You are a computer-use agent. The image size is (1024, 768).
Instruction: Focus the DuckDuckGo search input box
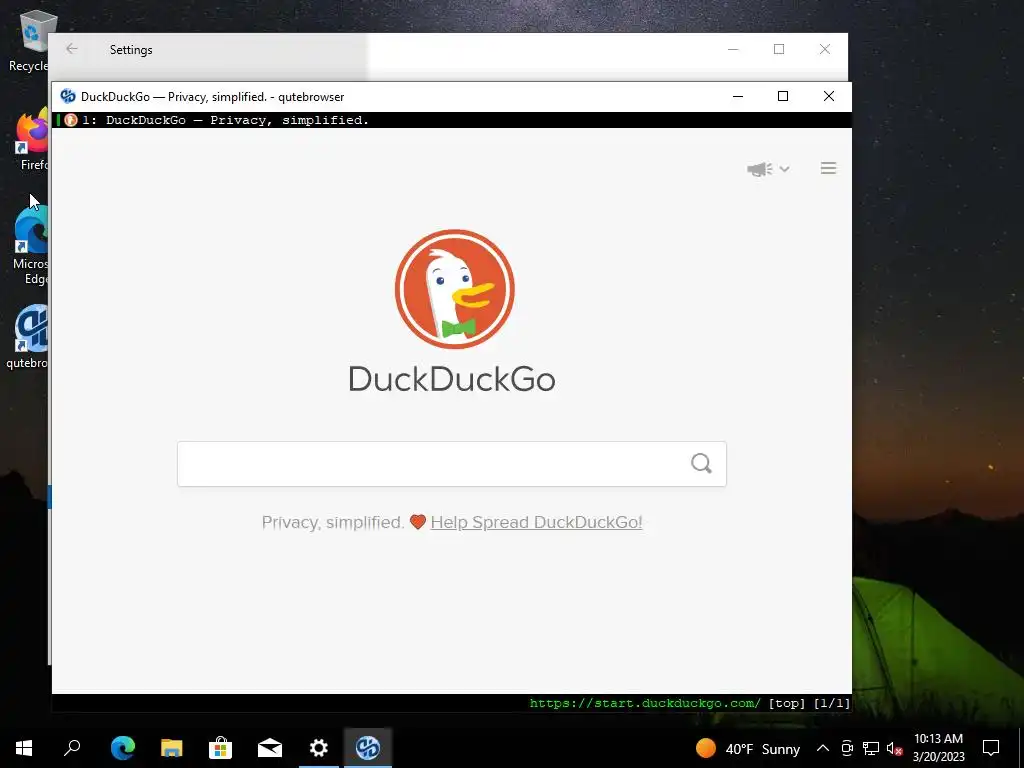tap(451, 464)
